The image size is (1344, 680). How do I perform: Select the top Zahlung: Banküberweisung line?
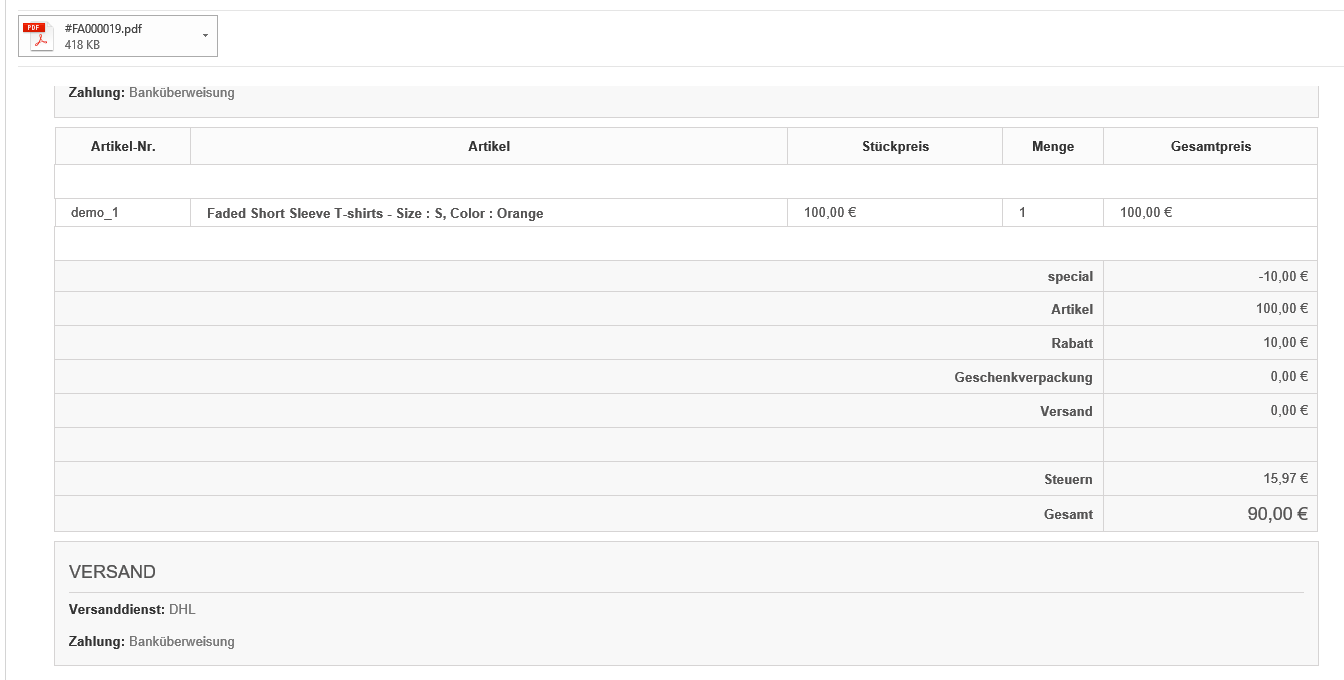(x=152, y=92)
